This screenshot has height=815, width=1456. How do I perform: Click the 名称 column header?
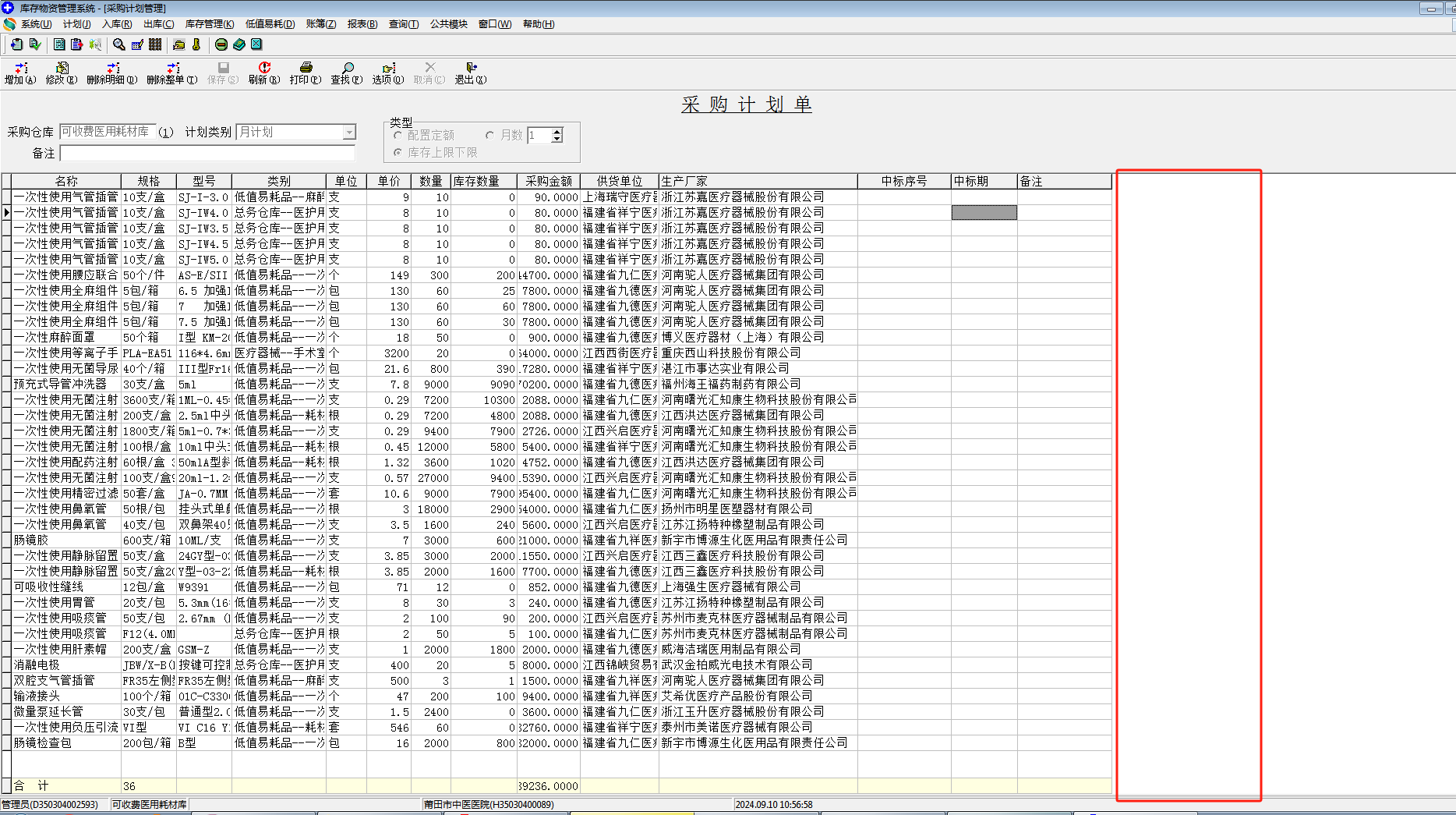66,181
